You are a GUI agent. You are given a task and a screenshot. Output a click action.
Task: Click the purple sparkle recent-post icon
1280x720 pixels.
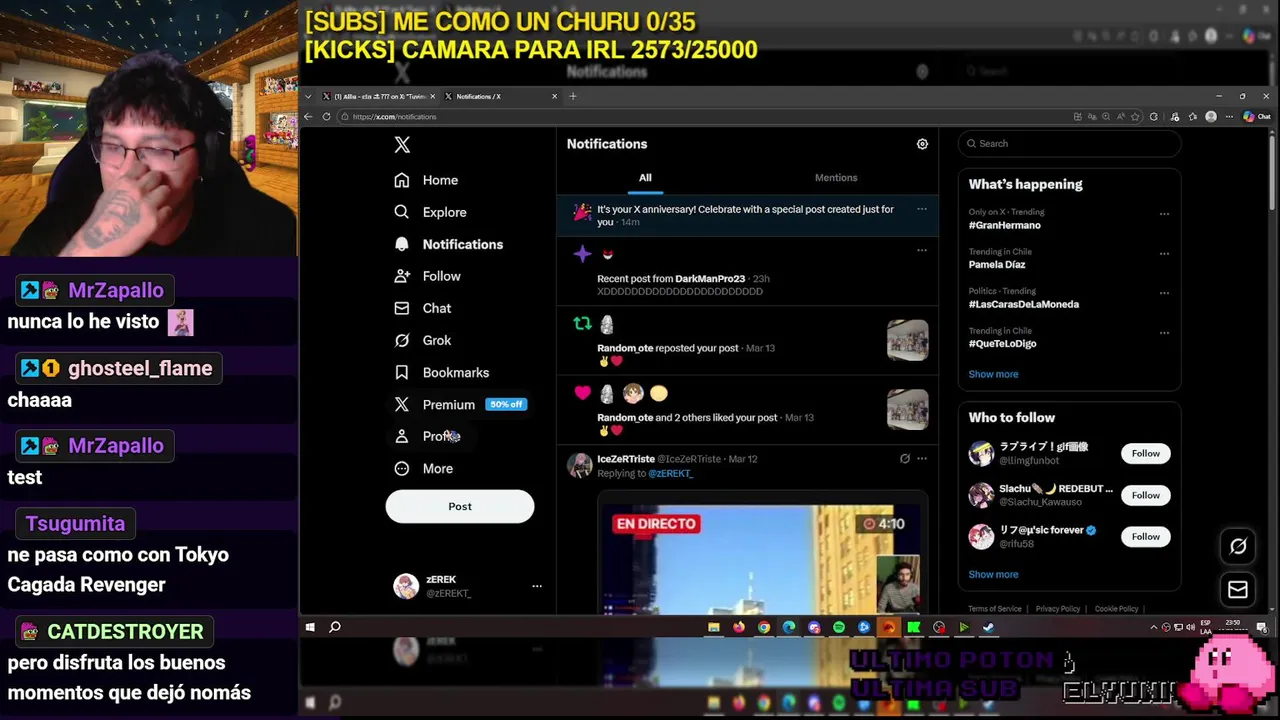(x=582, y=254)
